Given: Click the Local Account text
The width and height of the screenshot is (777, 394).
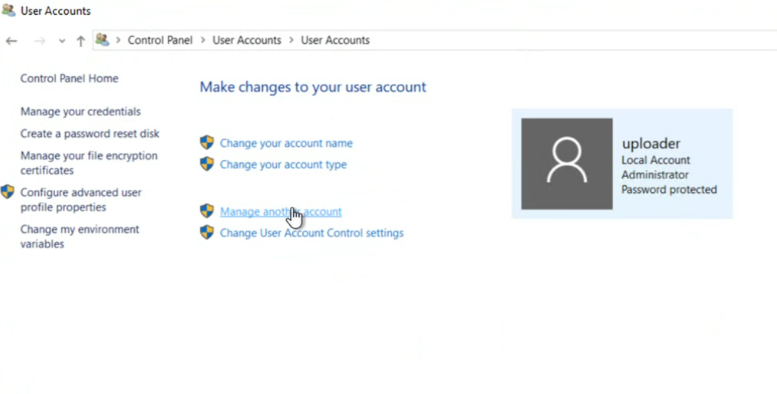Looking at the screenshot, I should coord(656,160).
